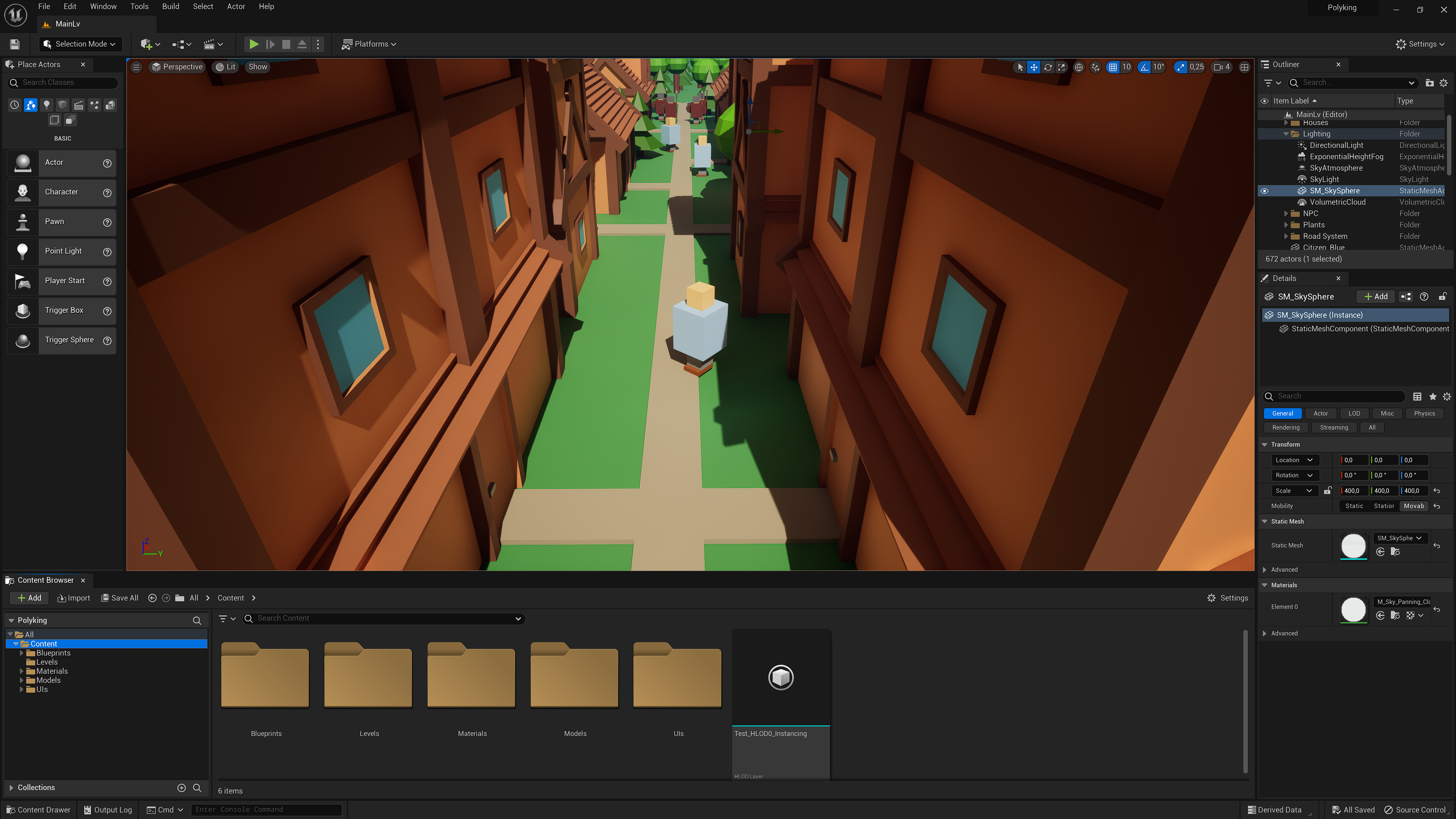Switch to the Physics details filter tab
Viewport: 1456px width, 819px height.
(x=1424, y=414)
